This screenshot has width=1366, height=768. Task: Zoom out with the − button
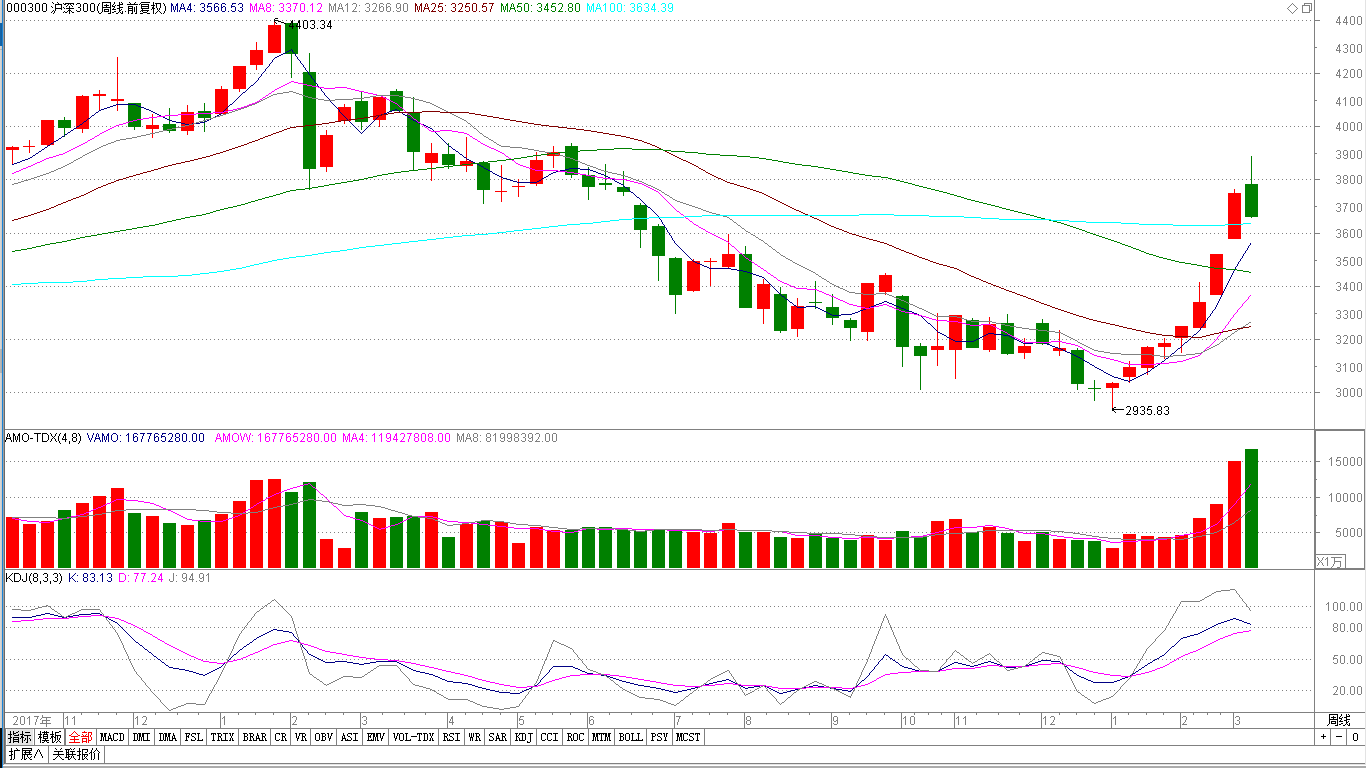click(x=1338, y=737)
